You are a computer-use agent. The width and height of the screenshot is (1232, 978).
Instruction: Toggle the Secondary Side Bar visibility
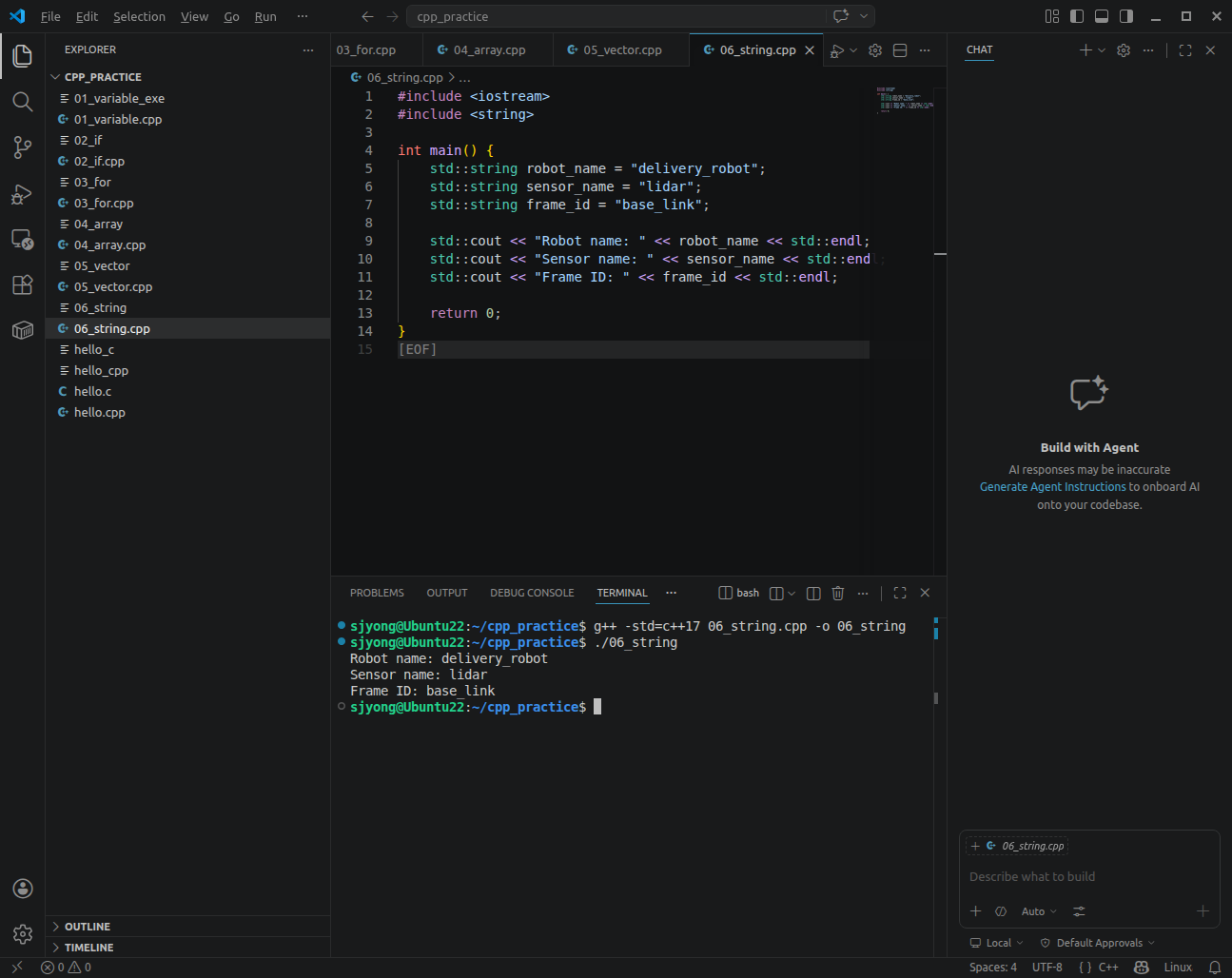[1126, 16]
